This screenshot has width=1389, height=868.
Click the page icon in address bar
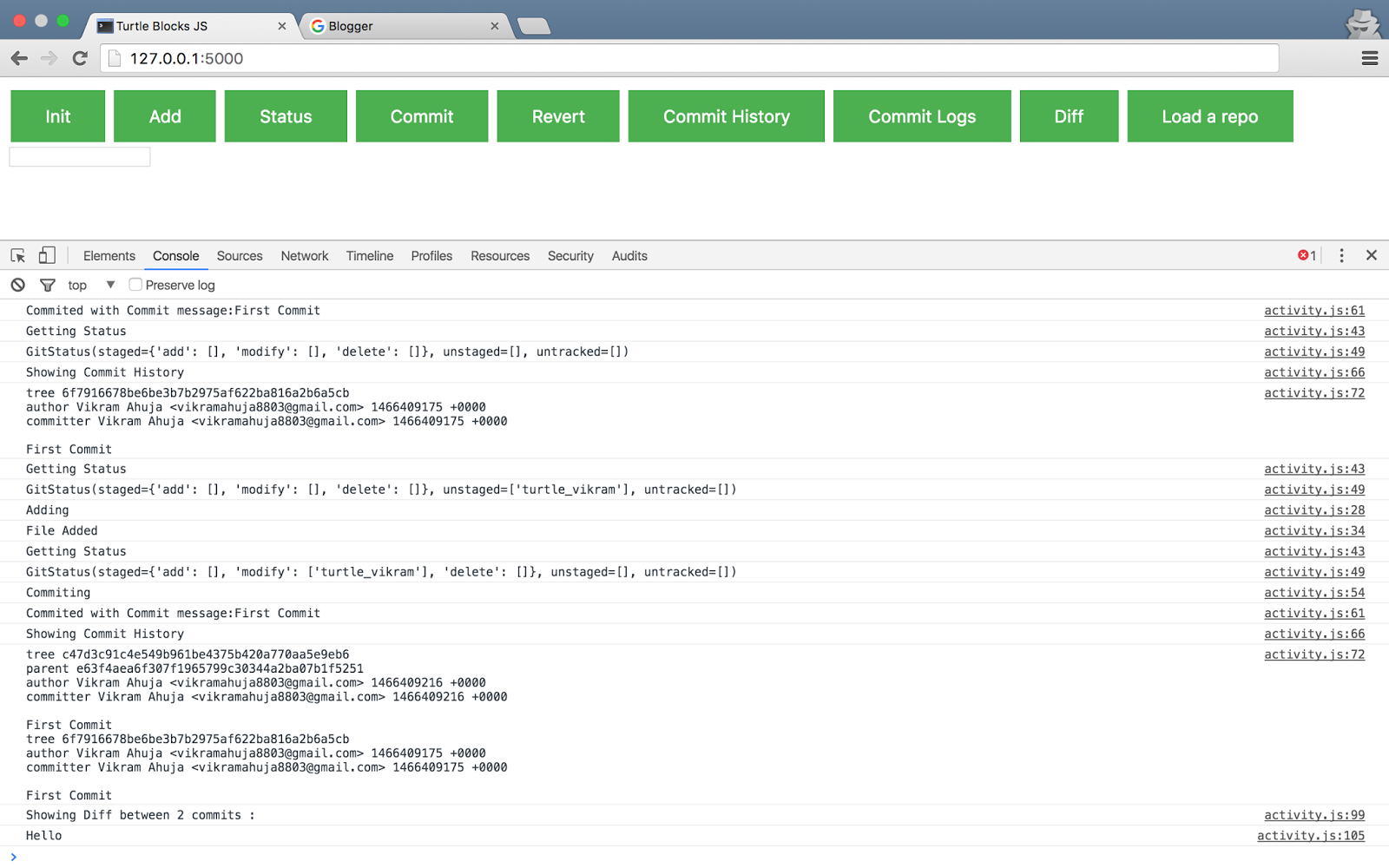tap(114, 58)
